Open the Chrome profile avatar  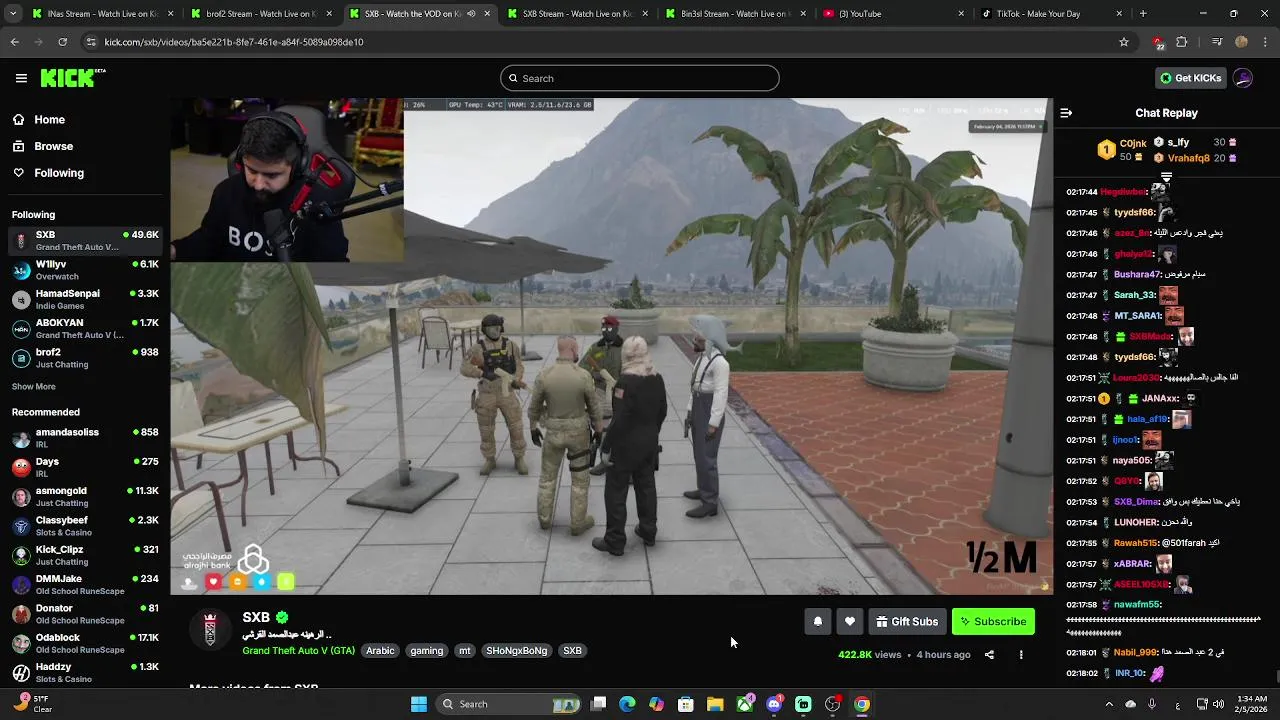point(1241,42)
